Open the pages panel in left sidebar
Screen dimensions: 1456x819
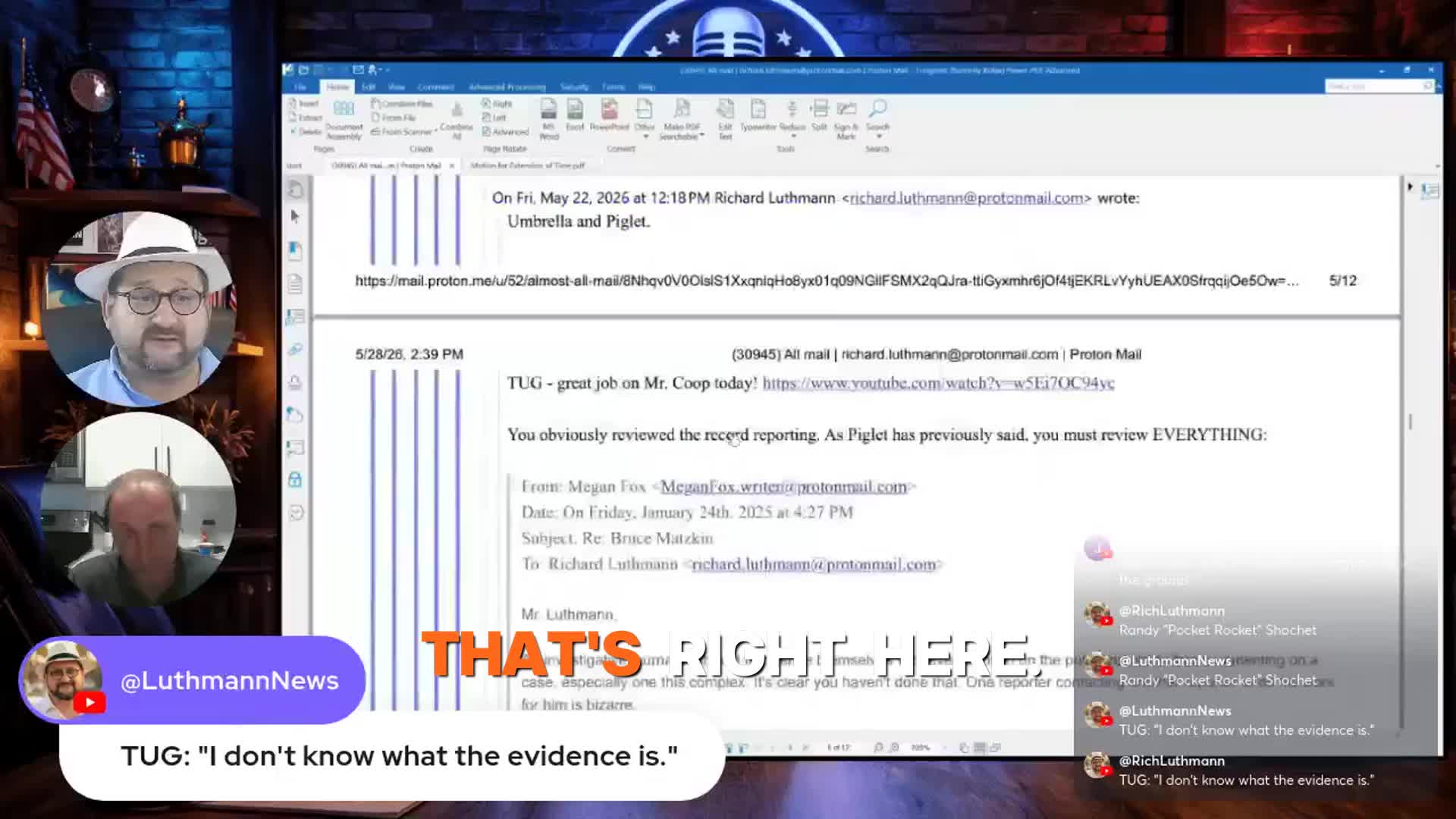click(295, 284)
